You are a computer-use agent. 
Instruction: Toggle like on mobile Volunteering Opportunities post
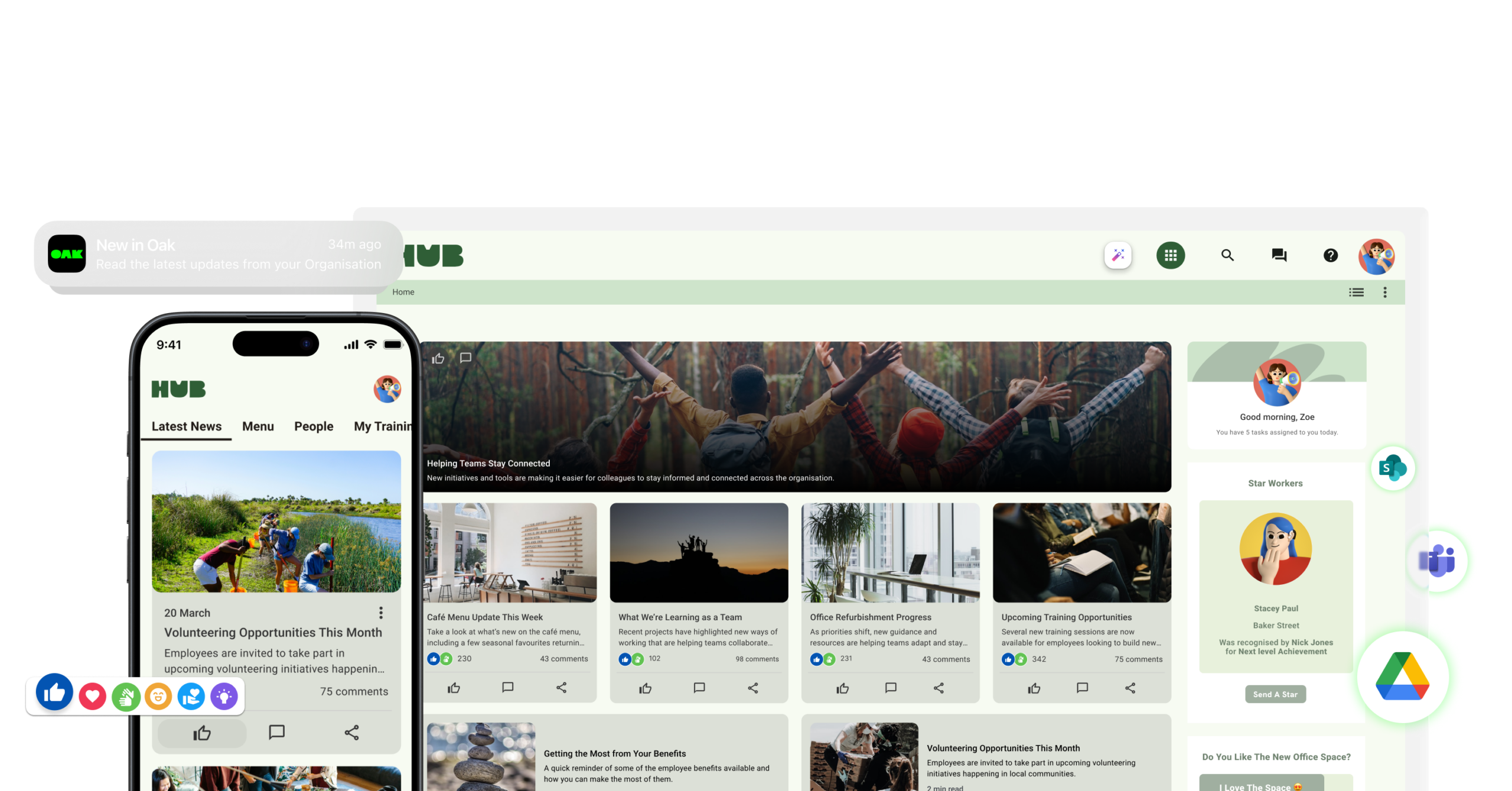(x=202, y=733)
